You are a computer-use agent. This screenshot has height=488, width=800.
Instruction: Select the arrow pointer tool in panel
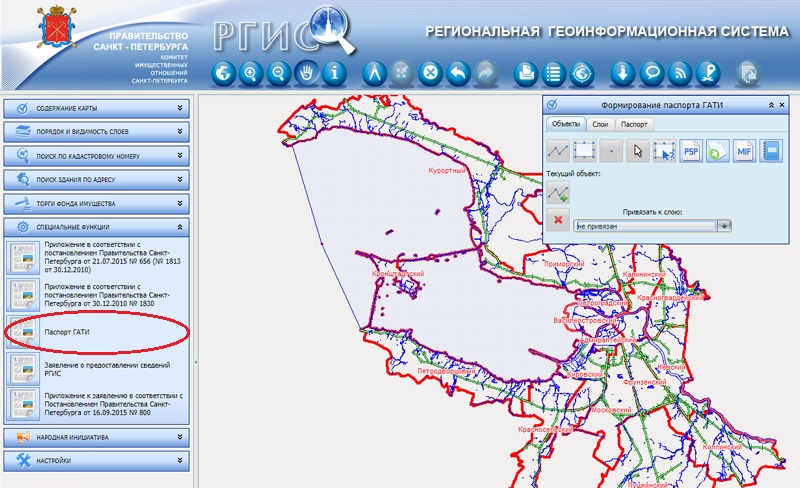pyautogui.click(x=638, y=151)
